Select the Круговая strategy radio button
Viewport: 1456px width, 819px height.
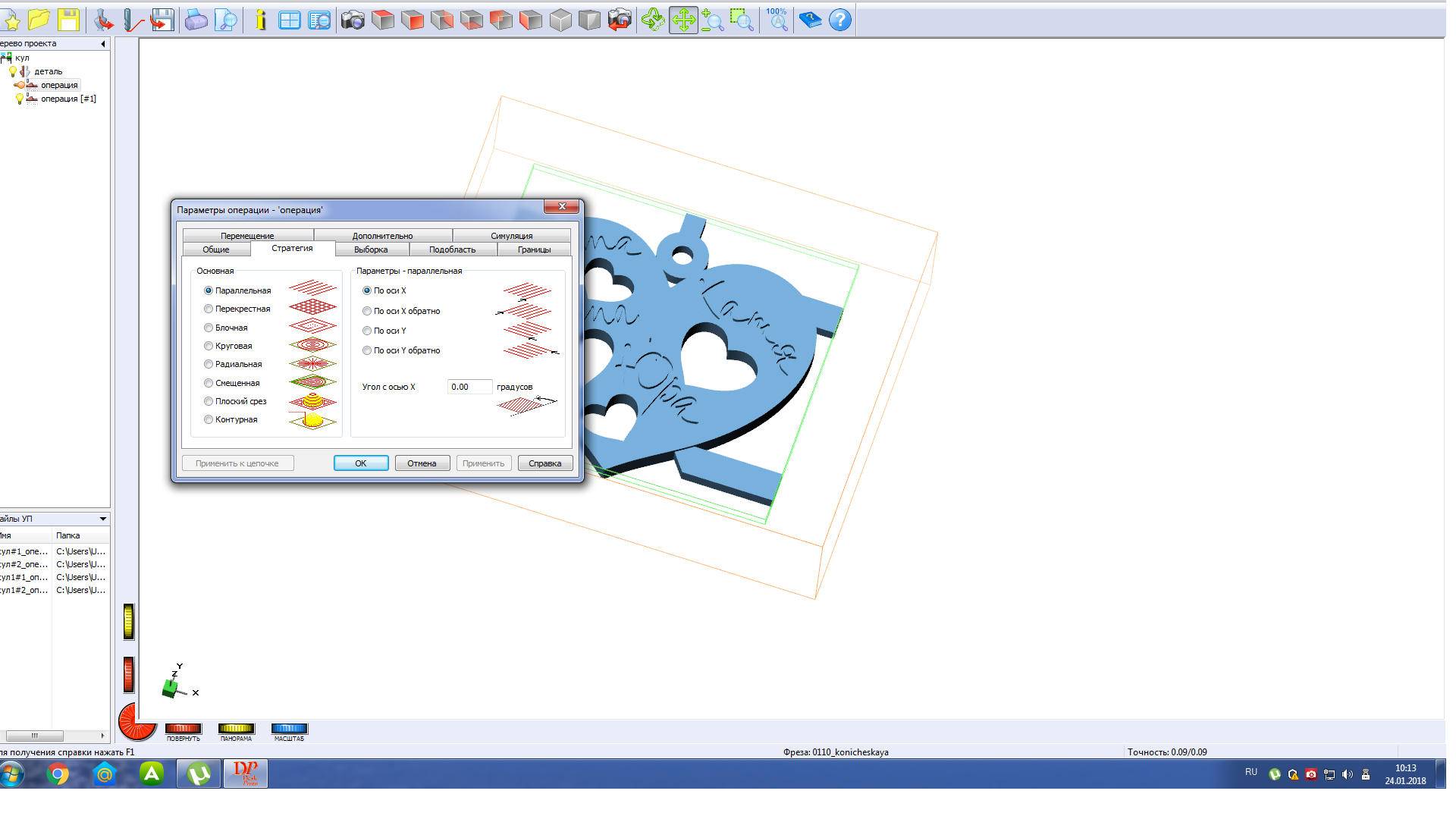pyautogui.click(x=209, y=346)
